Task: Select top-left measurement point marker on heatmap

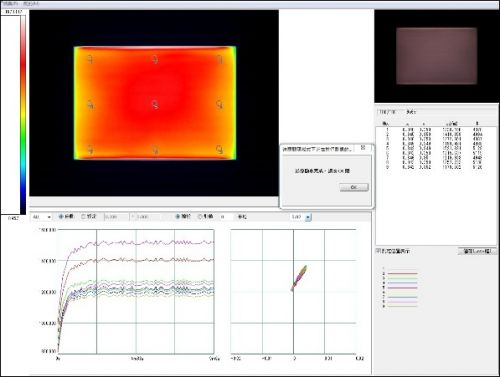Action: (90, 60)
